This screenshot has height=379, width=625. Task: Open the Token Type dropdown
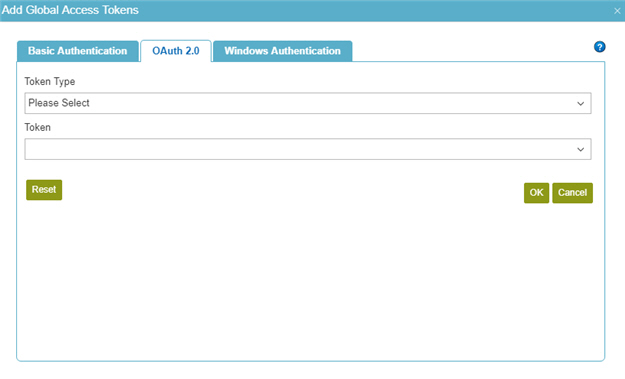308,103
